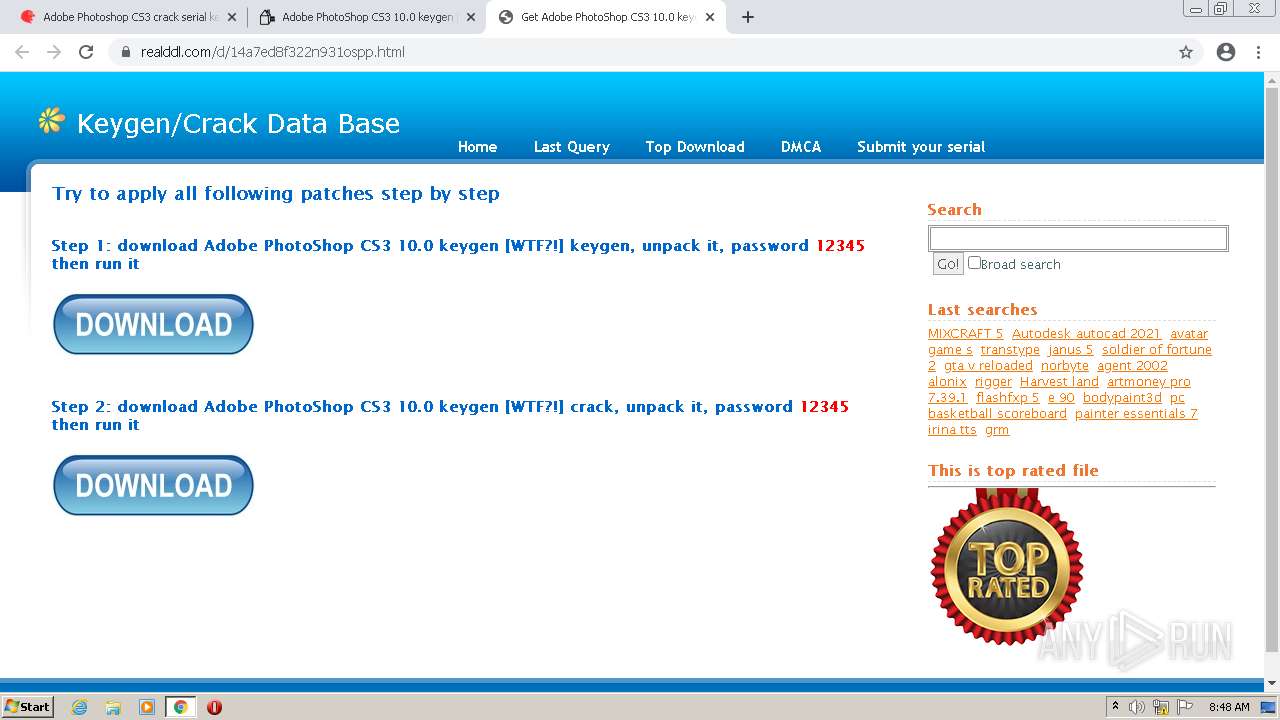The width and height of the screenshot is (1280, 720).
Task: Open the Top Download menu item
Action: [695, 147]
